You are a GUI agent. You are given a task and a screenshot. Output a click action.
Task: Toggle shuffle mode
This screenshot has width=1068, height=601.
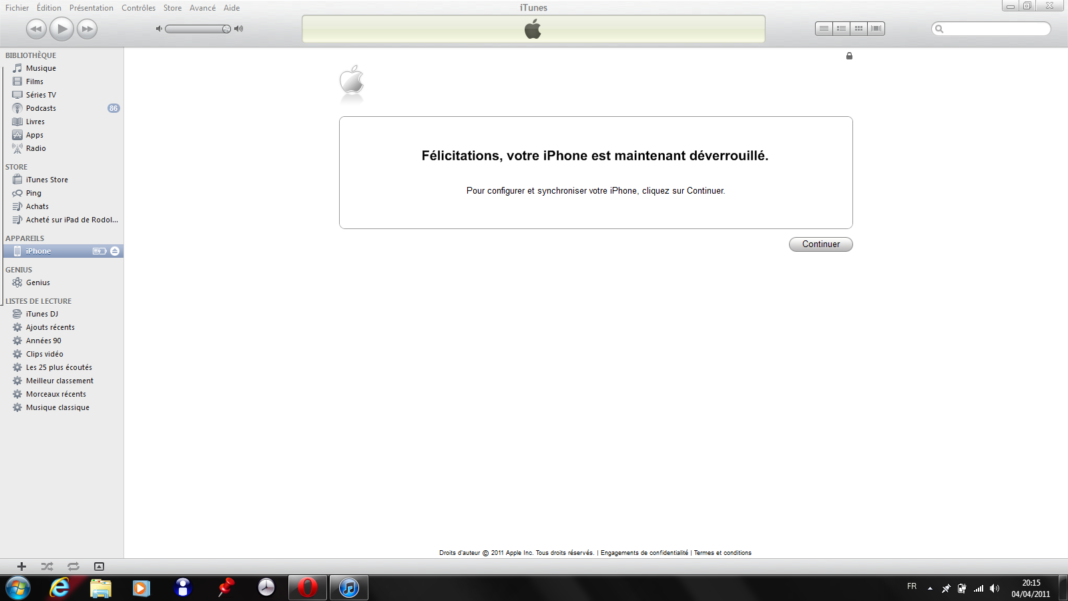pyautogui.click(x=46, y=566)
